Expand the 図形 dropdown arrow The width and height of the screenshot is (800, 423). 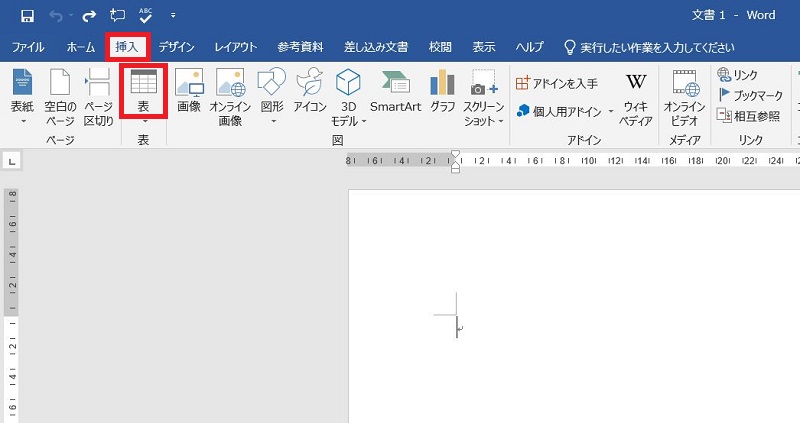pyautogui.click(x=273, y=121)
